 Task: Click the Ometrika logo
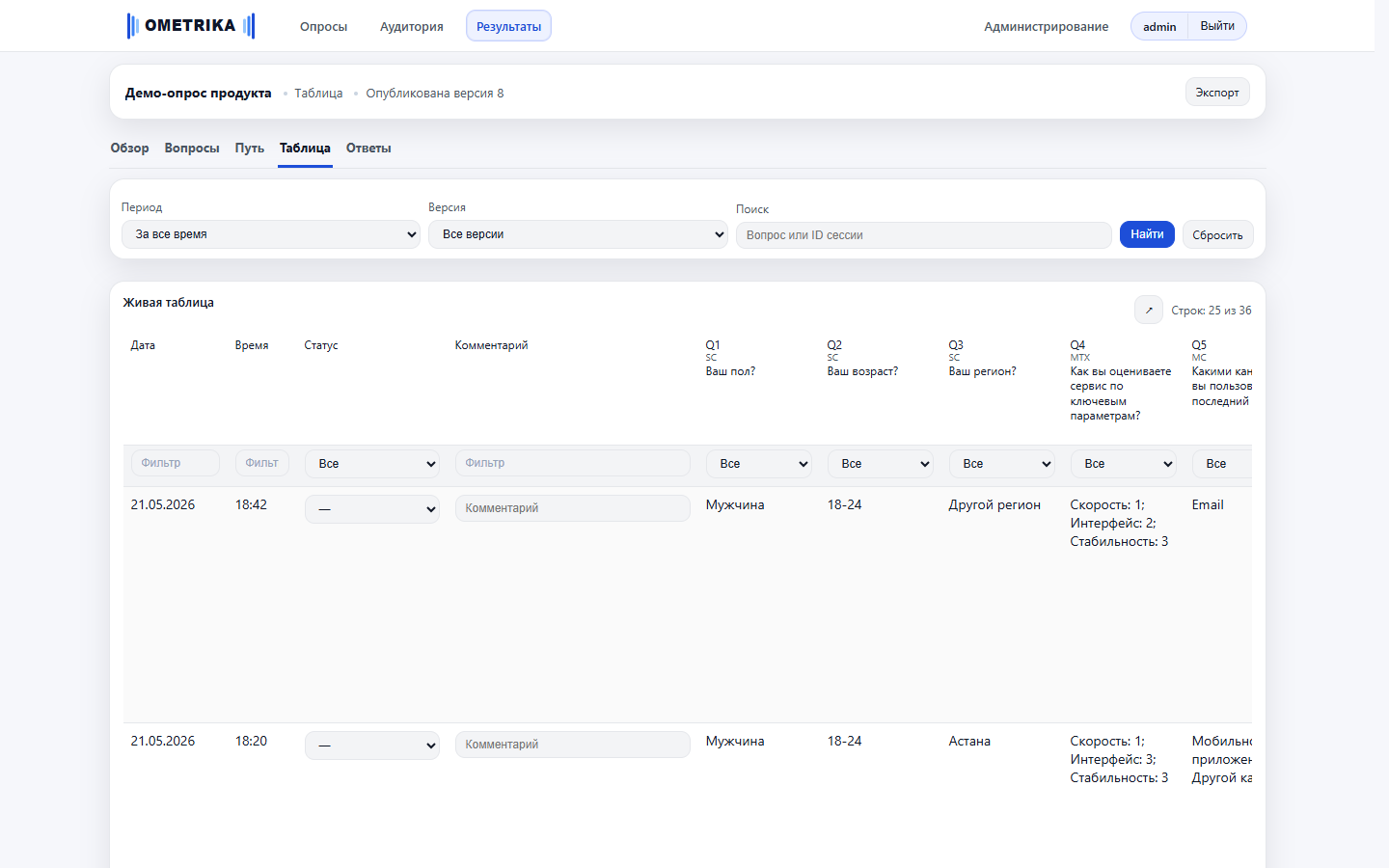point(191,26)
